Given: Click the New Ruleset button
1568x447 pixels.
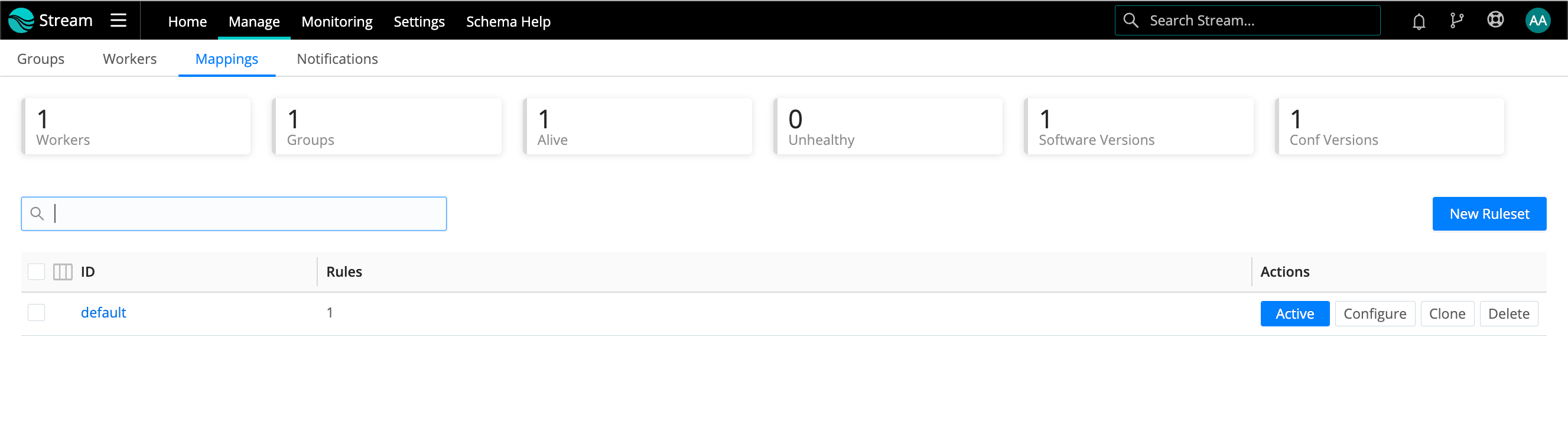Looking at the screenshot, I should click(x=1489, y=213).
